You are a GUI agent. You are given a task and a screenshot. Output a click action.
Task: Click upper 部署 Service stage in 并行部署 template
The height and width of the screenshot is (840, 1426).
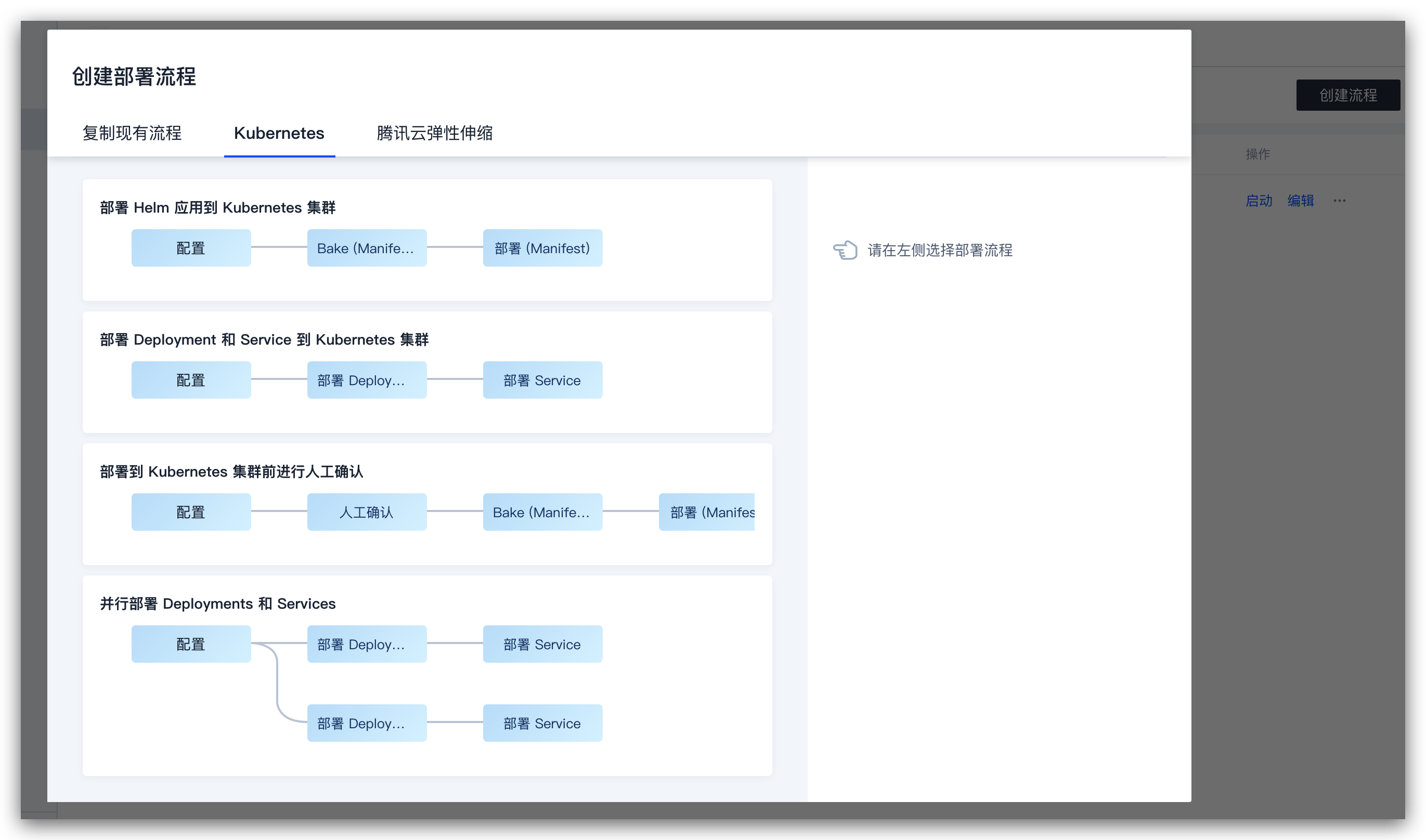click(x=542, y=644)
